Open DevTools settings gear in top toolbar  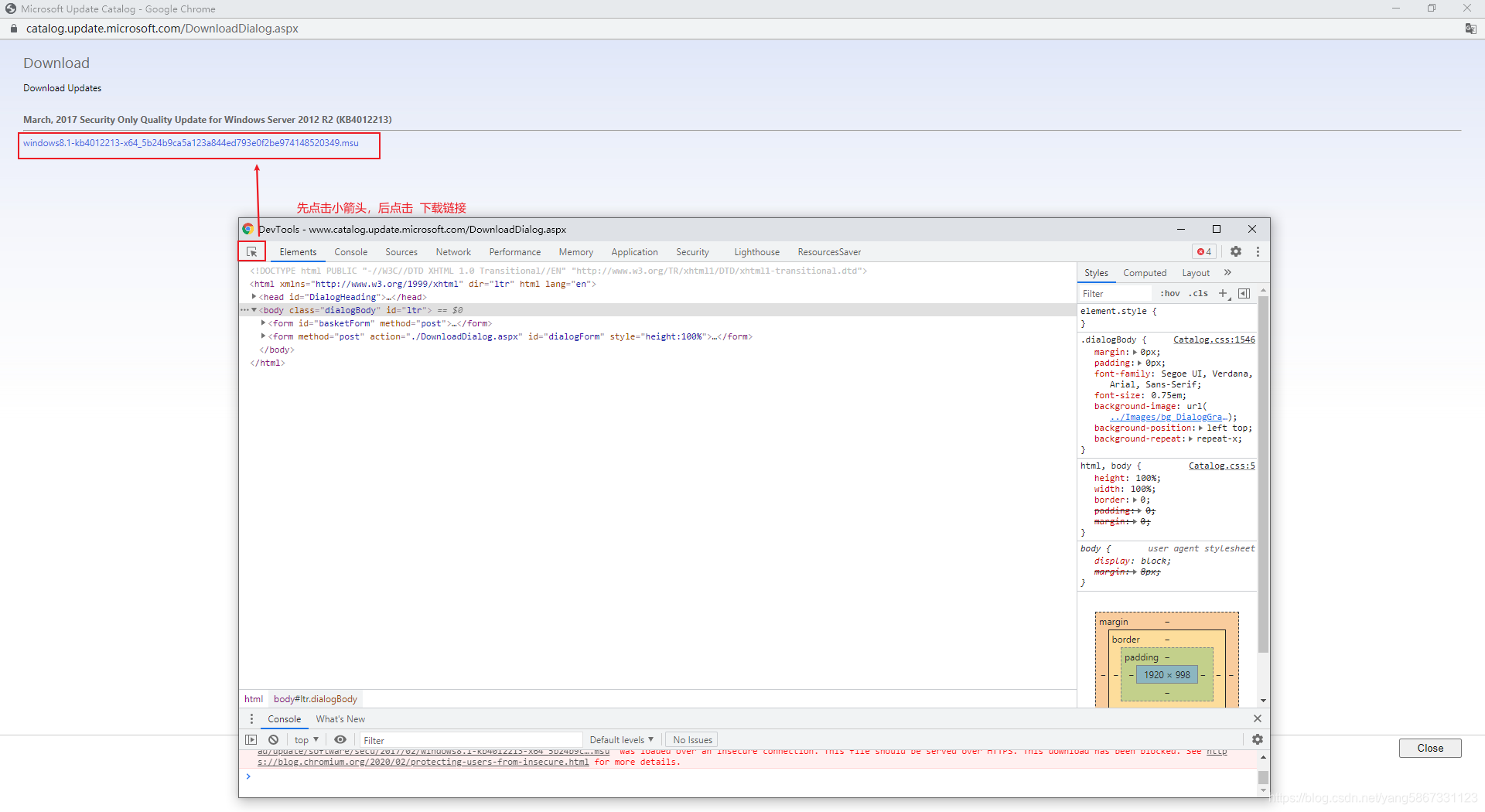click(1236, 251)
